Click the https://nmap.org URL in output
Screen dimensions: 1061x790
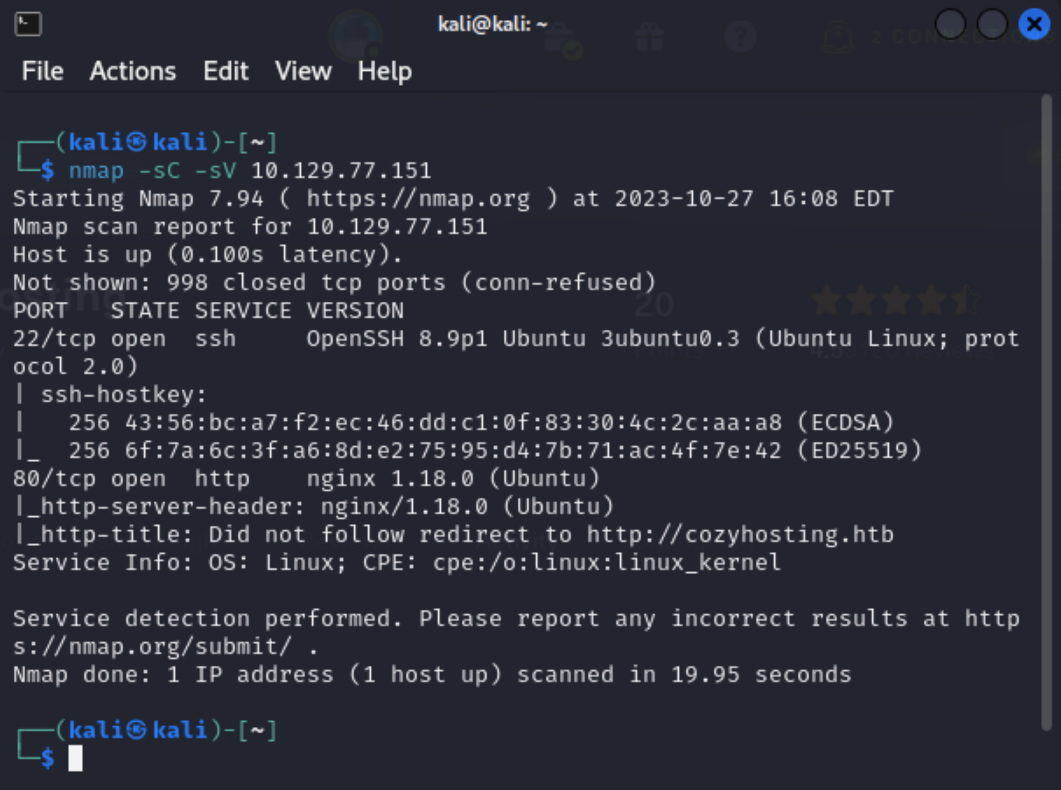tap(418, 198)
